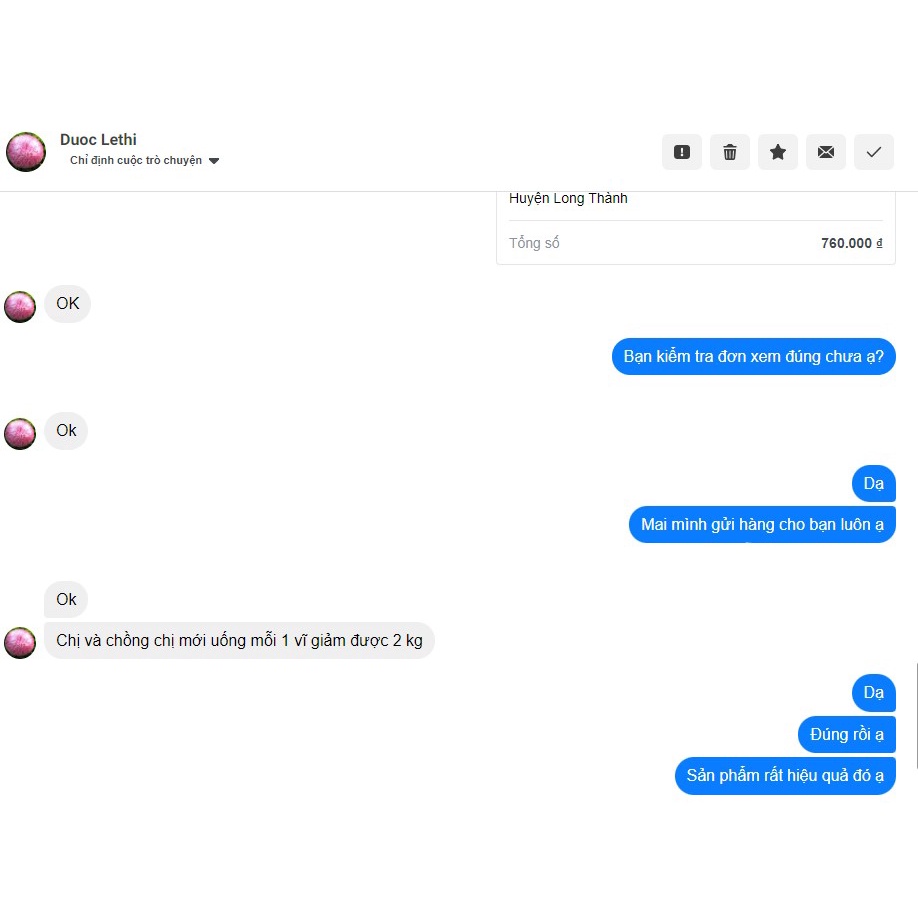Viewport: 918px width, 918px height.
Task: Select the Tổng số 760.000 order total row
Action: pyautogui.click(x=696, y=243)
